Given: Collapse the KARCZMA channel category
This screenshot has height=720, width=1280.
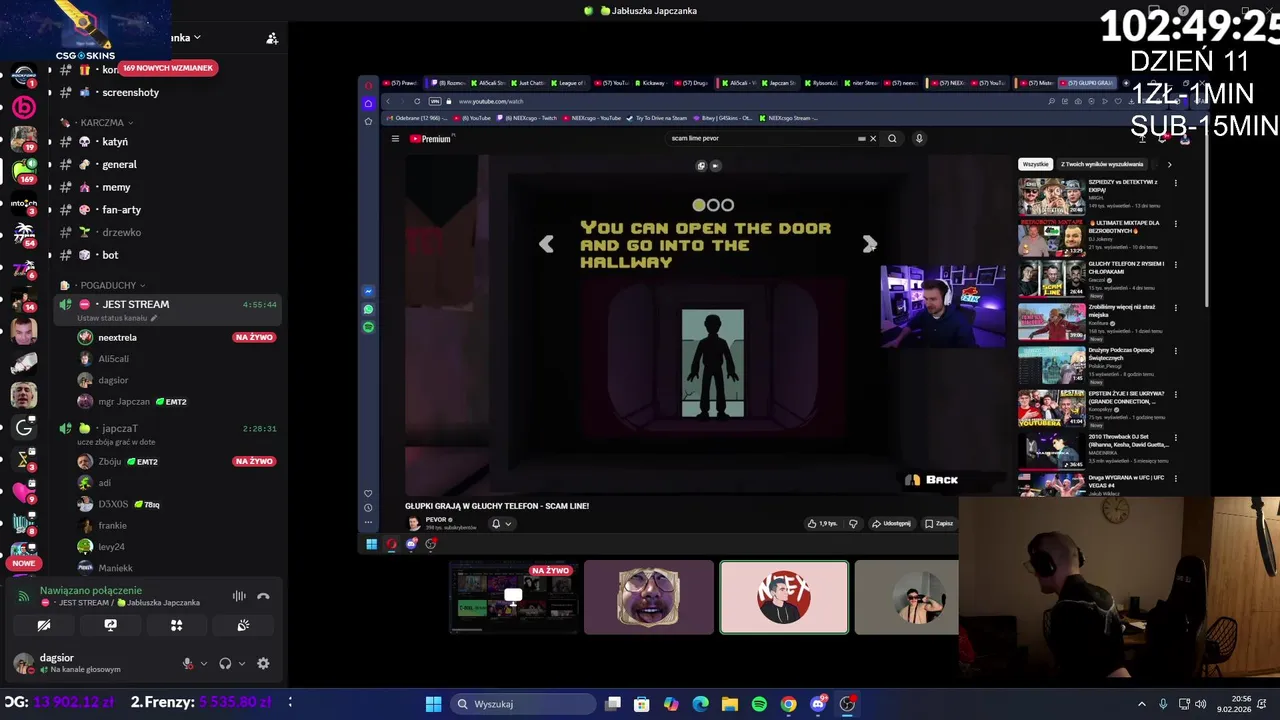Looking at the screenshot, I should 102,123.
